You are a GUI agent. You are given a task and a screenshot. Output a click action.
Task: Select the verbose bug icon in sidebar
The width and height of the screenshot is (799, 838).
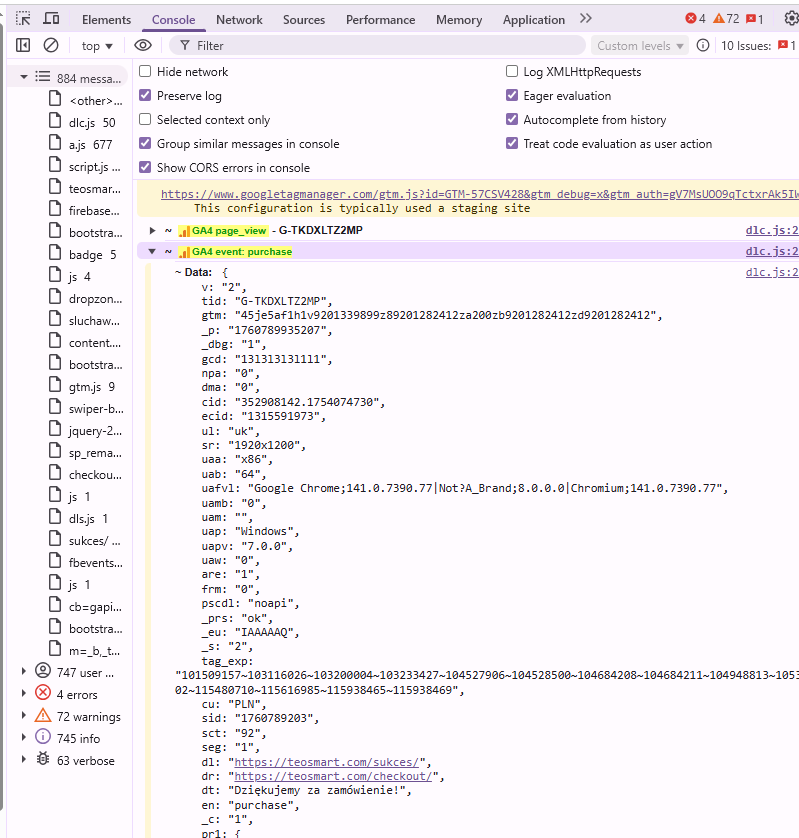pos(43,758)
